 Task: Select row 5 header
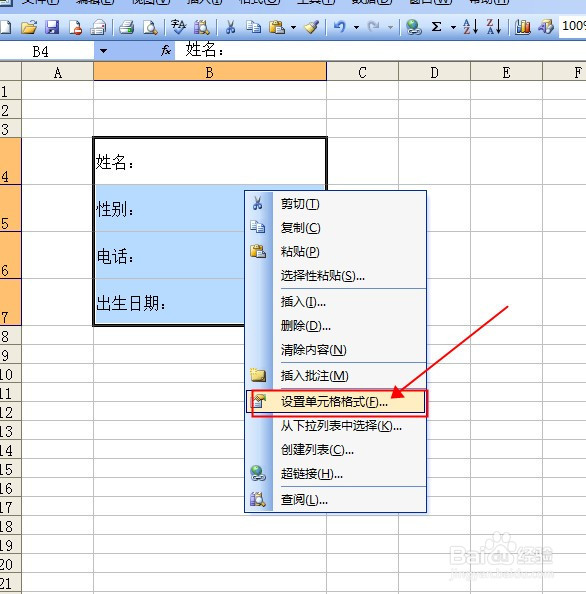point(10,208)
